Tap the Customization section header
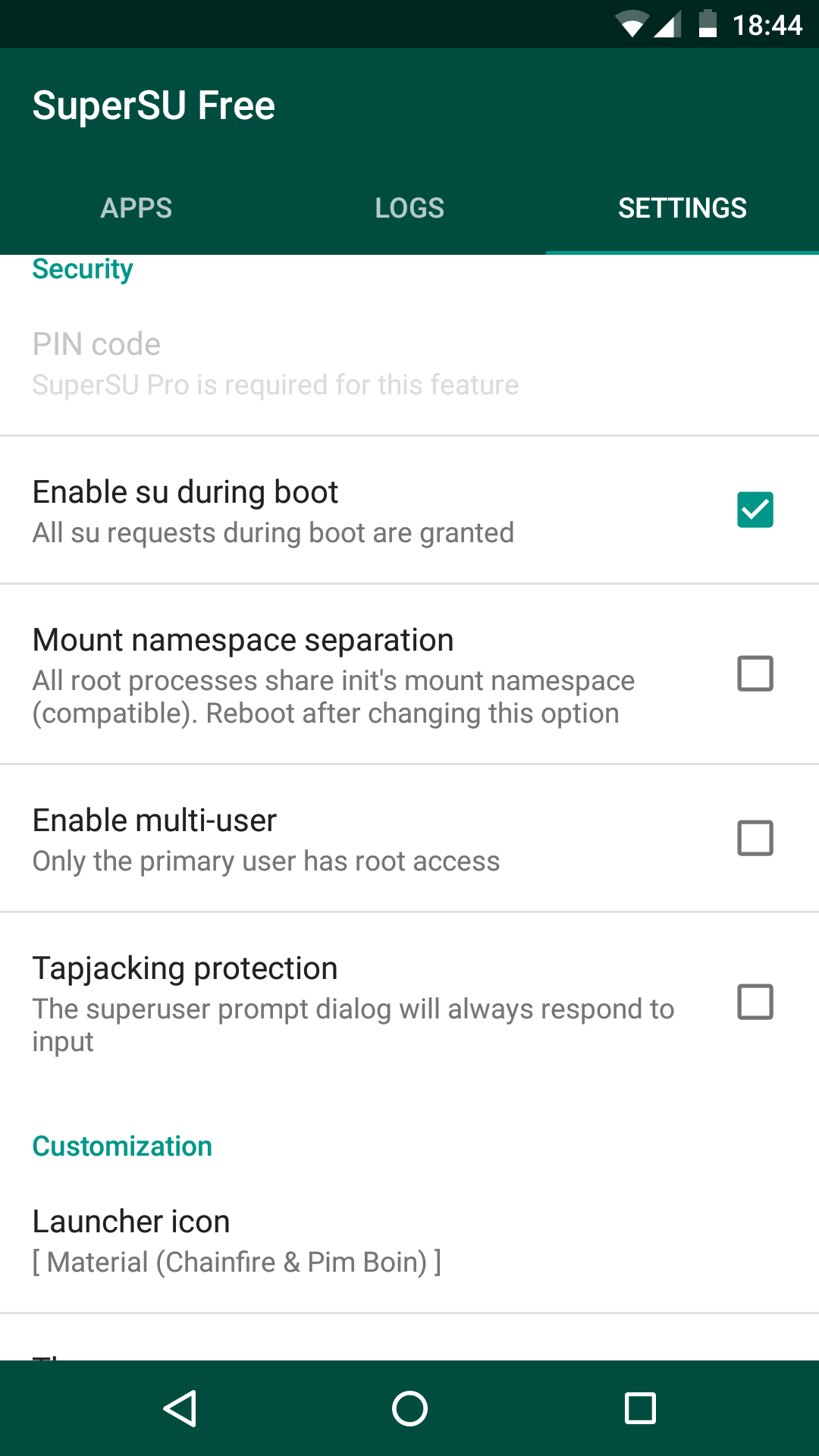 pyautogui.click(x=122, y=1146)
